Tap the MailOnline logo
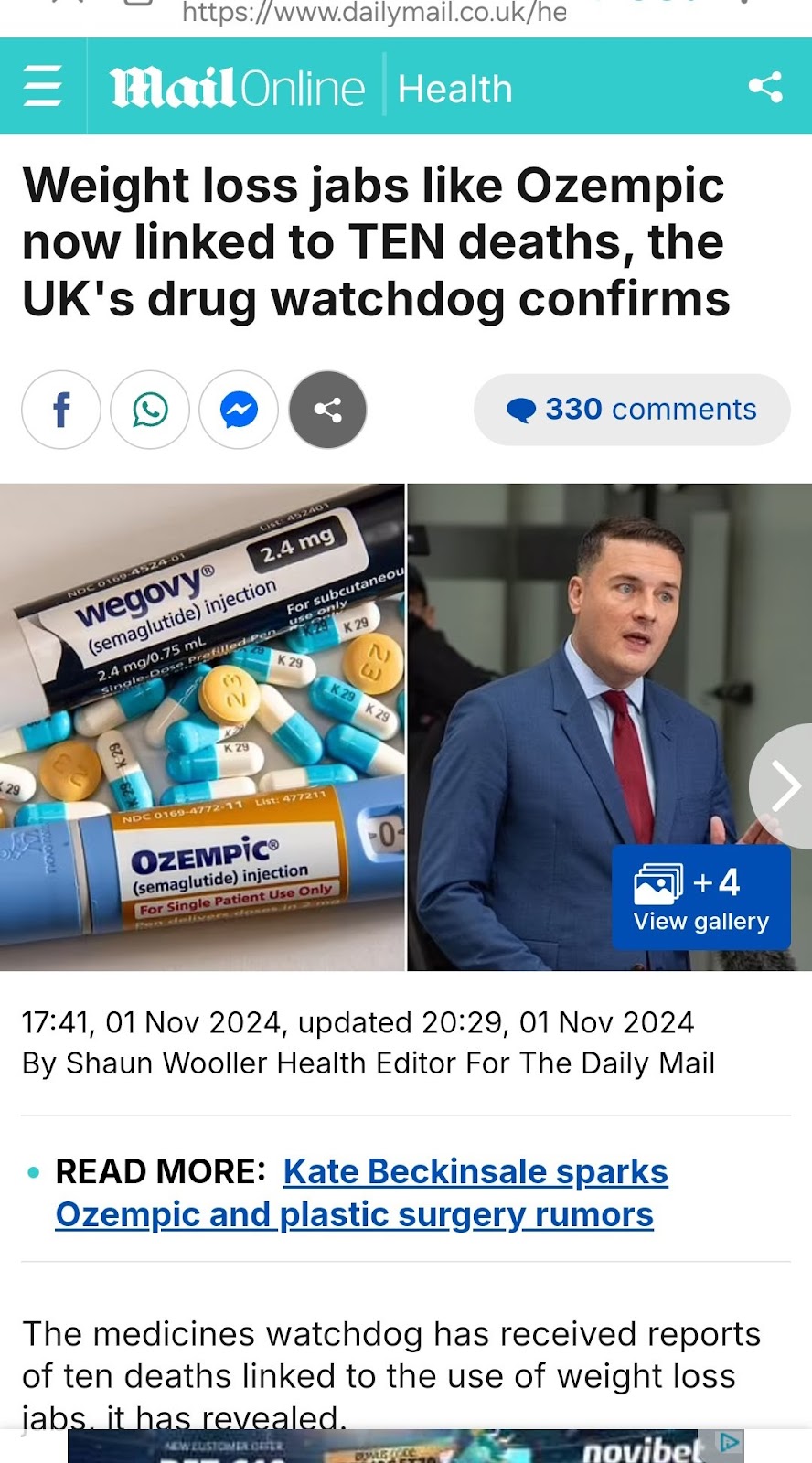Viewport: 812px width, 1463px height. (x=238, y=89)
